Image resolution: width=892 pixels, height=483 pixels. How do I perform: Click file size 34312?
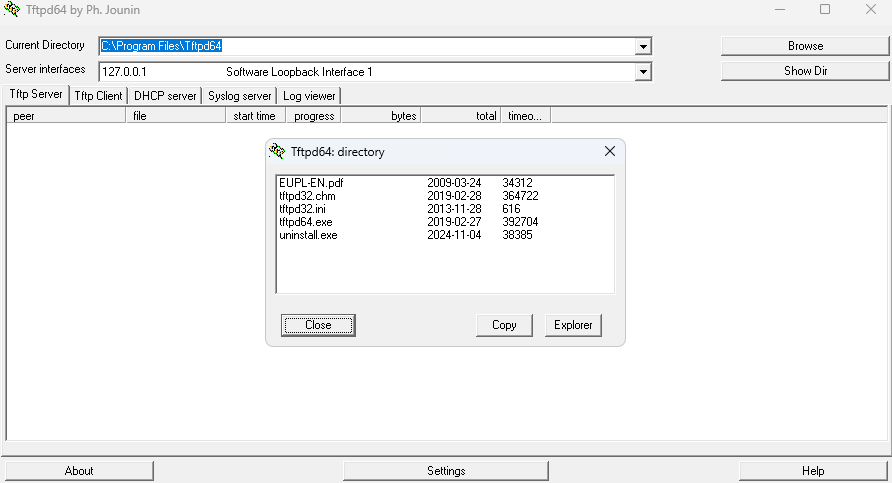pos(517,183)
